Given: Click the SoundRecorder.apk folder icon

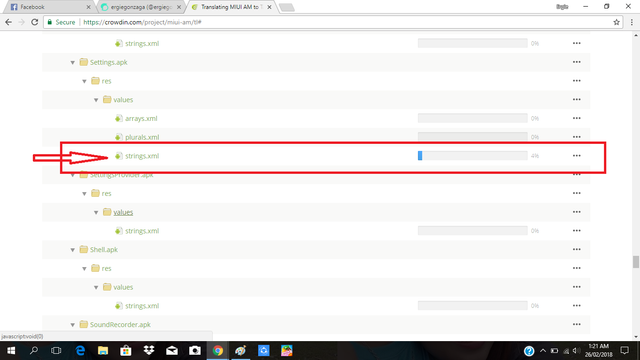Looking at the screenshot, I should (84, 324).
